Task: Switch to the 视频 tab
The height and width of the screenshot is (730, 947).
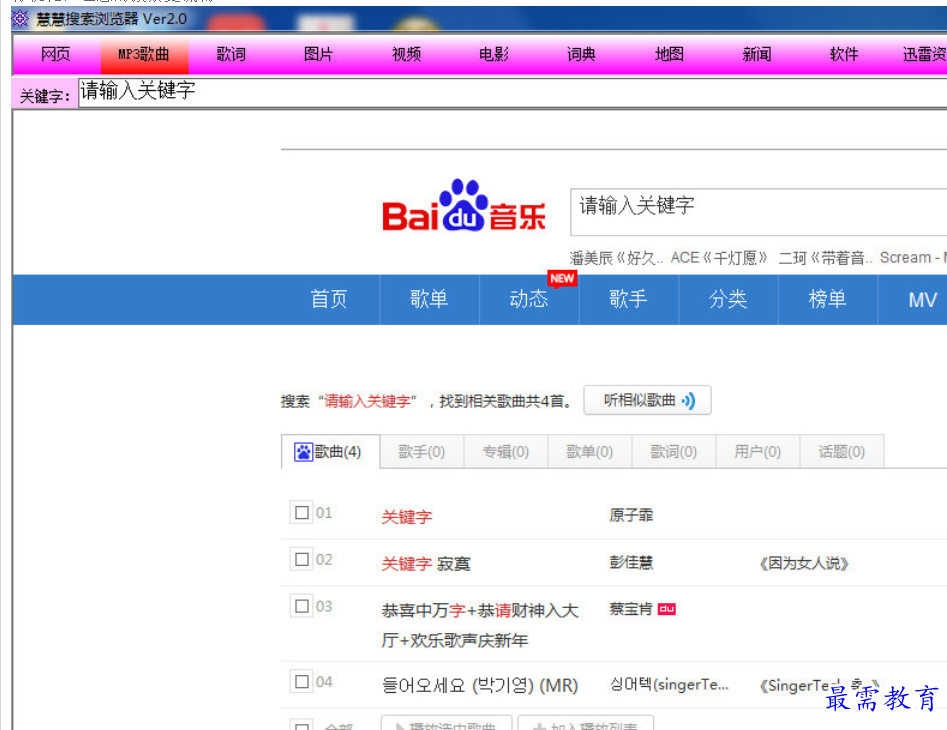Action: click(406, 54)
